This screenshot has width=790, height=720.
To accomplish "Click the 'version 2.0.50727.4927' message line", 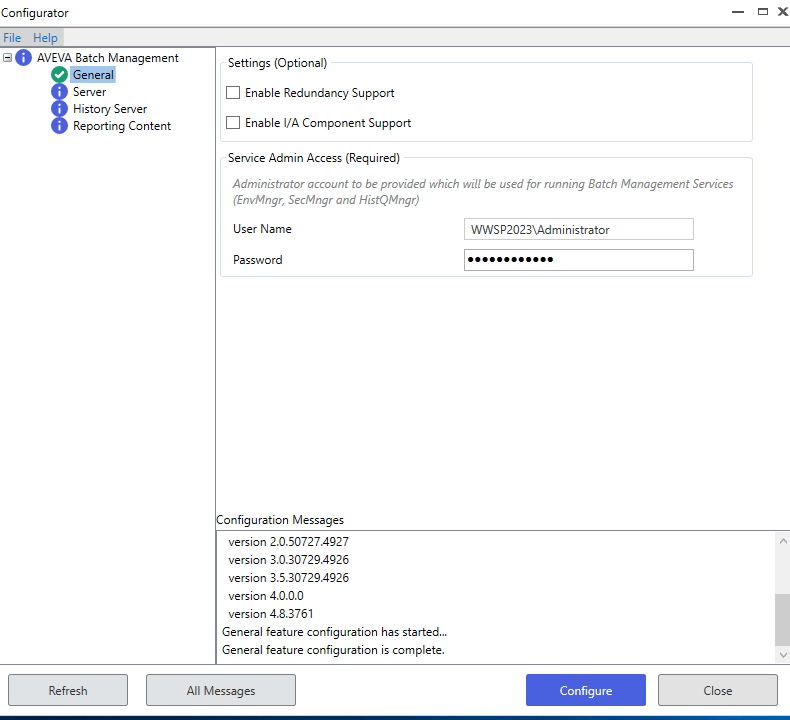I will point(288,542).
